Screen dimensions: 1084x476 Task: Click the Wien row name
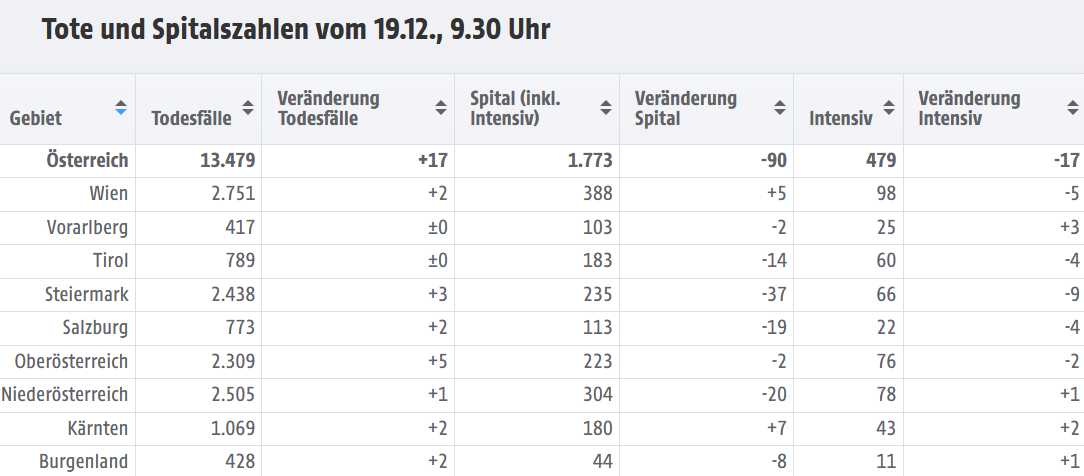pyautogui.click(x=108, y=194)
